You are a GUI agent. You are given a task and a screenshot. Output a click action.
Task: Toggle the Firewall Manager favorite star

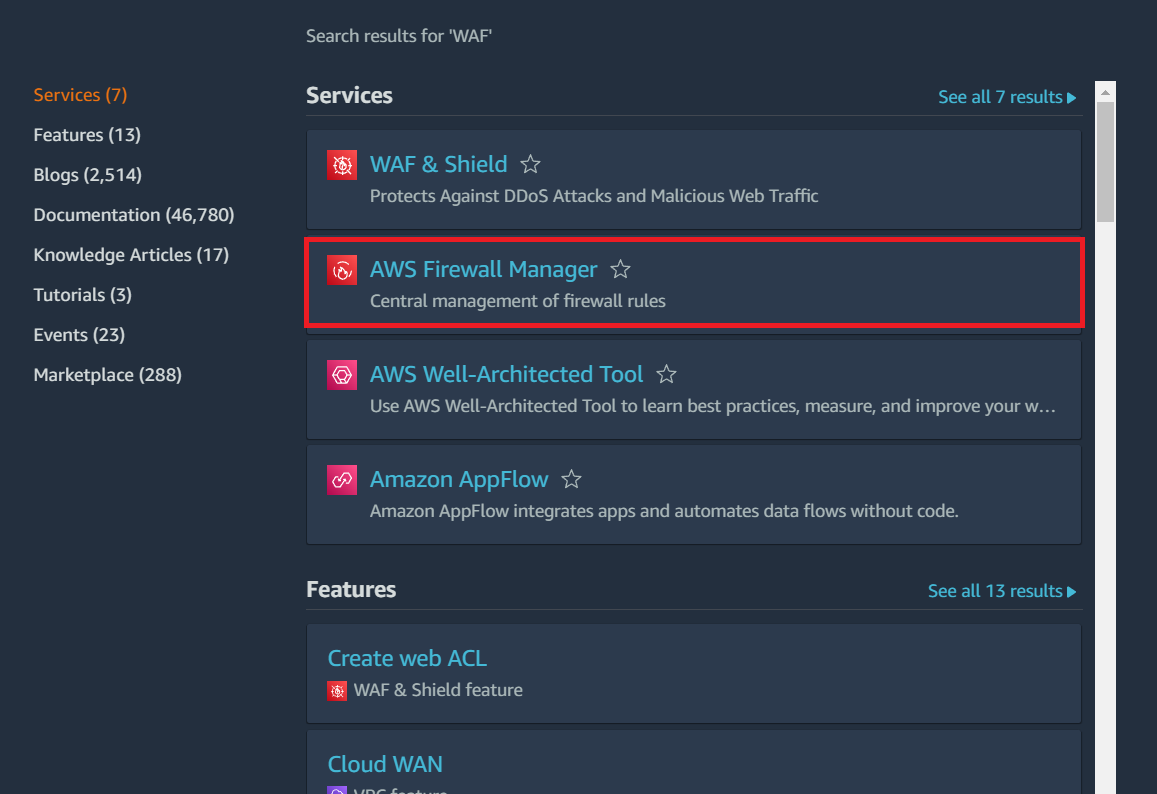click(620, 269)
